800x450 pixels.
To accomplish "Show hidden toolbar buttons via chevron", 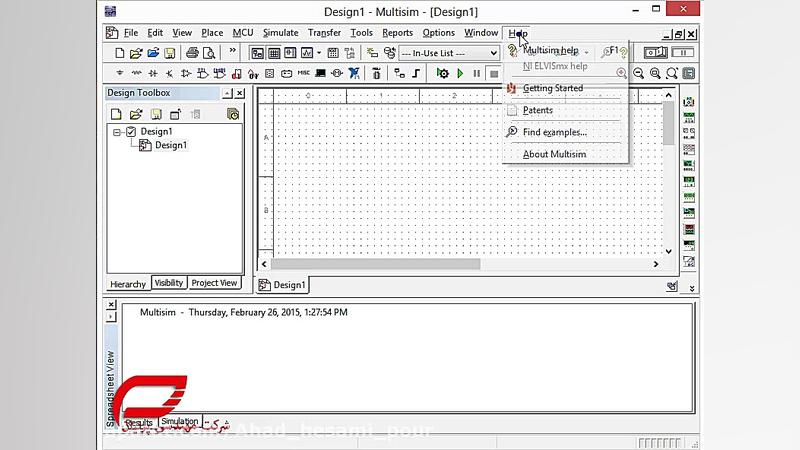I will [x=233, y=51].
